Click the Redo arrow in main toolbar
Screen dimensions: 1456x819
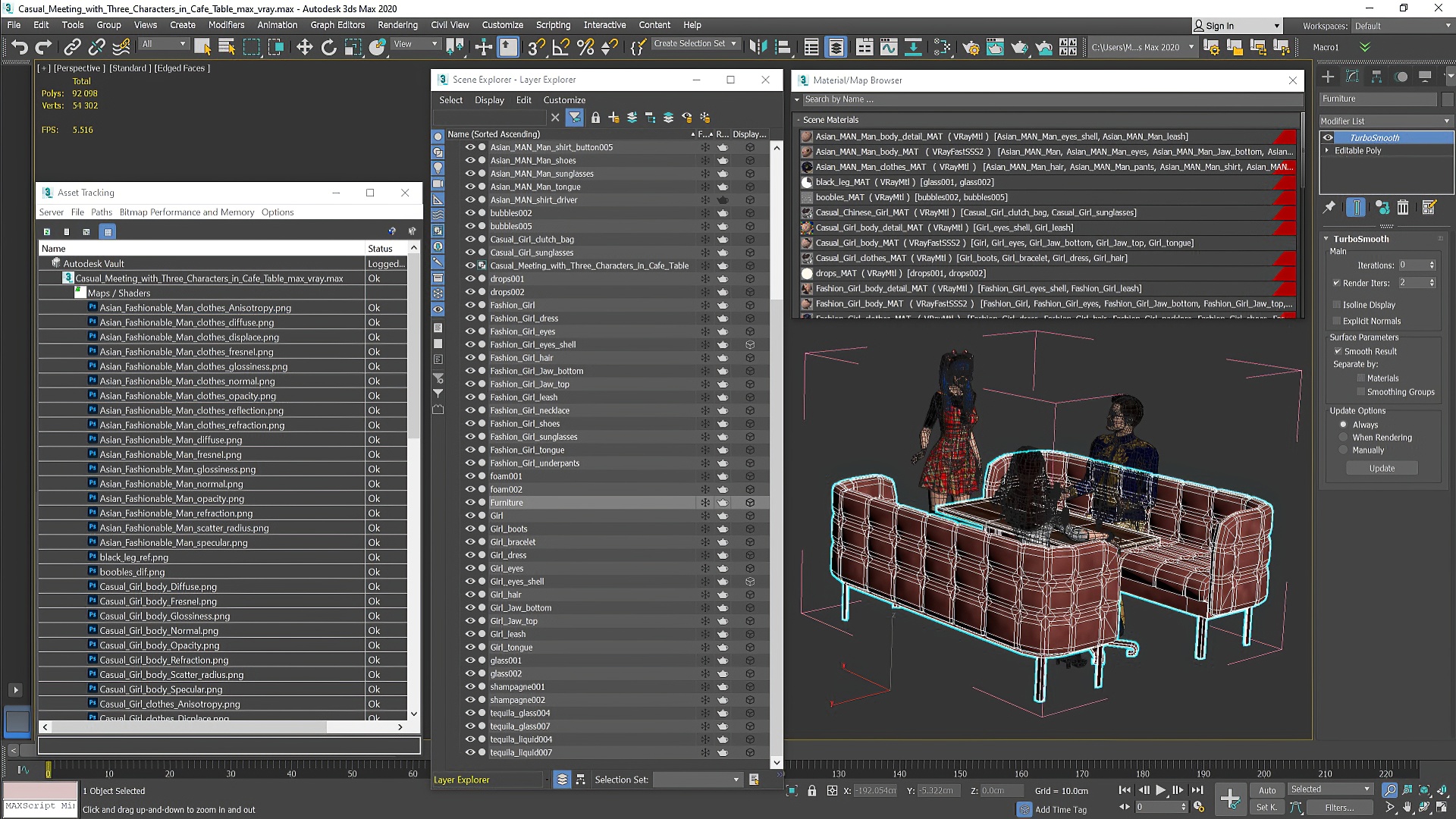click(44, 47)
